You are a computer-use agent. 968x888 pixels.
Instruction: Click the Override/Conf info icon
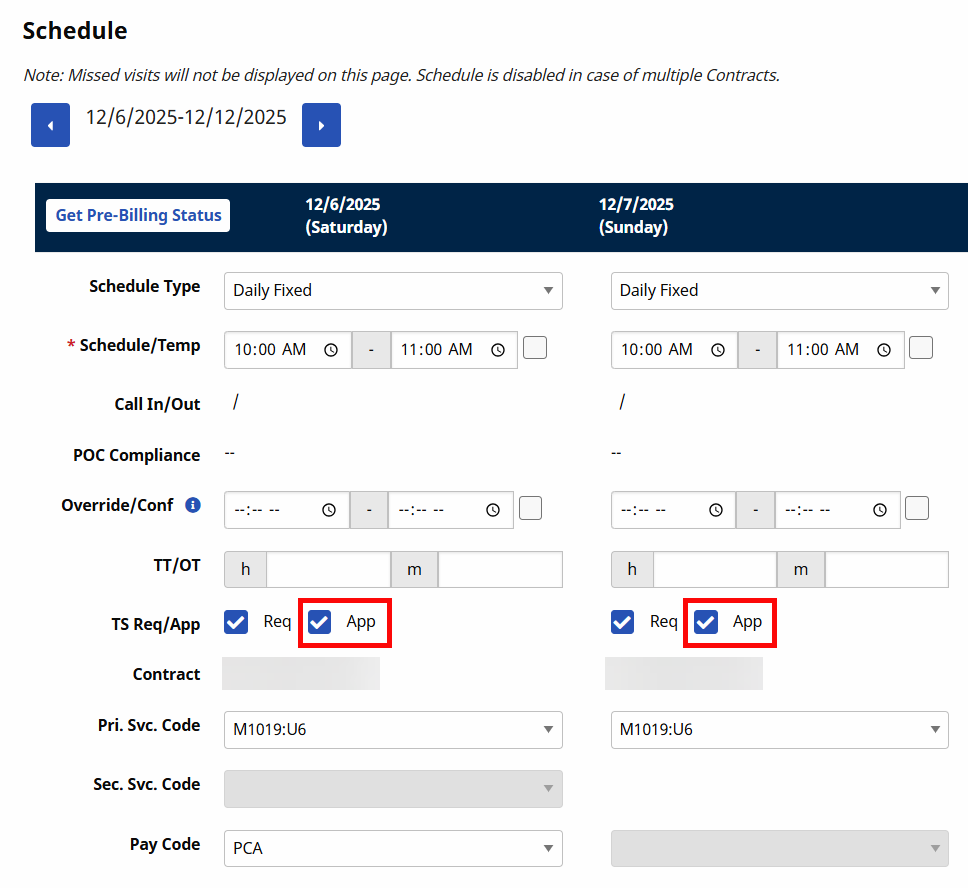pyautogui.click(x=193, y=505)
